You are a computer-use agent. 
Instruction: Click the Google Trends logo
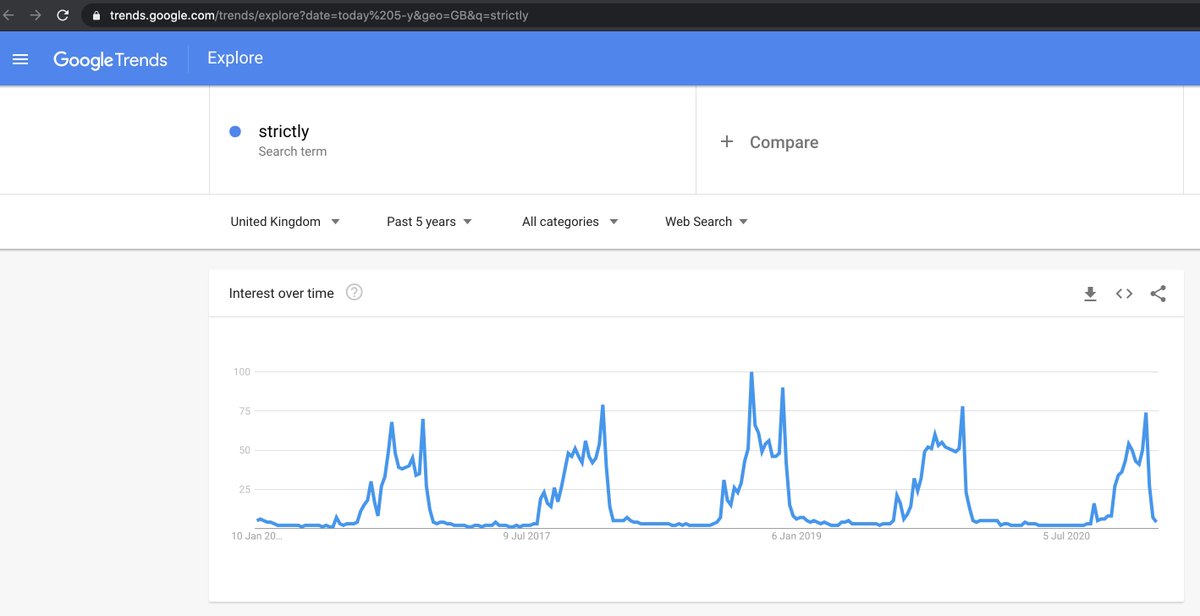111,60
